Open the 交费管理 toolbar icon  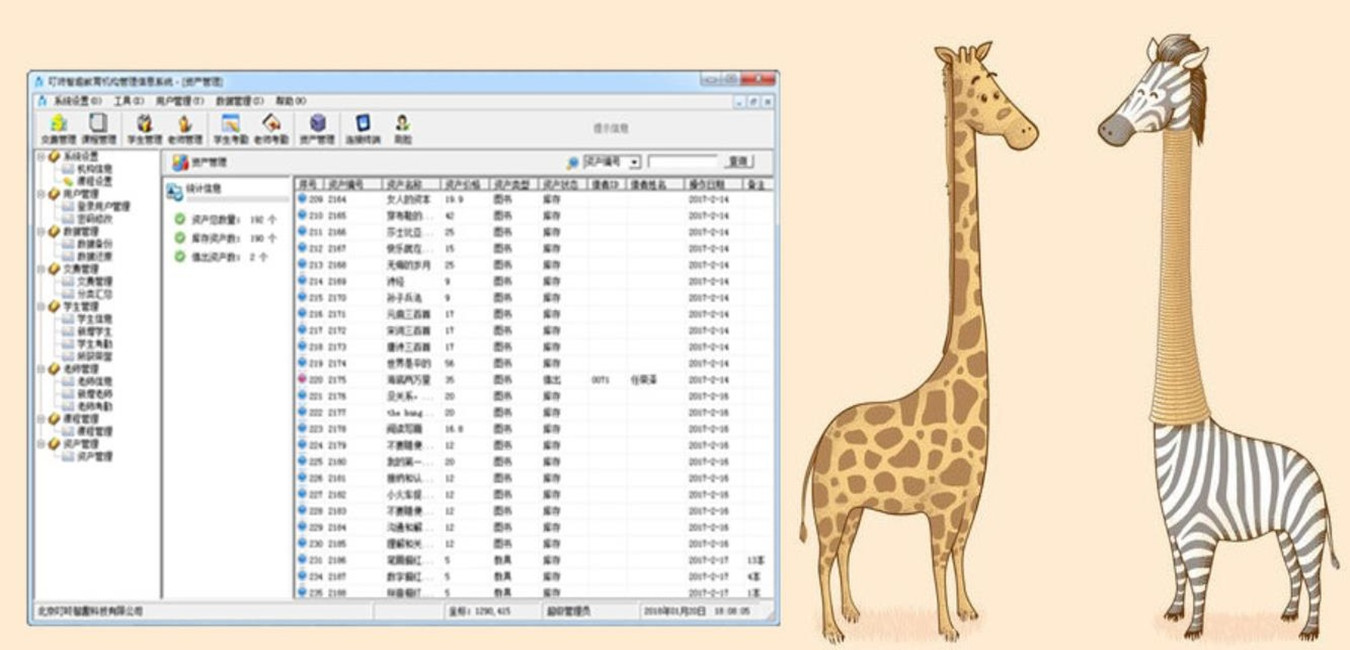pos(58,129)
